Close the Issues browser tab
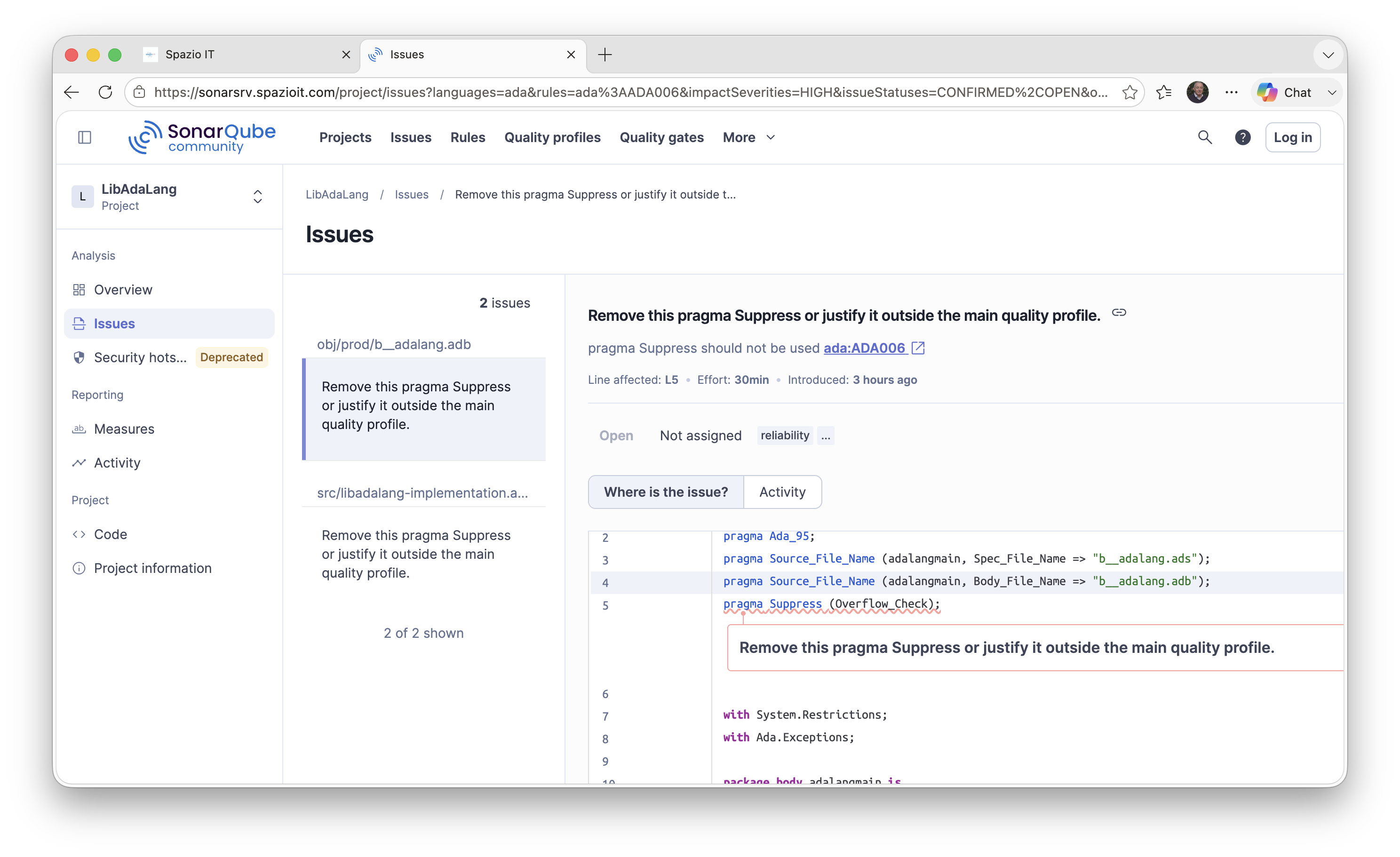Viewport: 1400px width, 857px height. [x=571, y=55]
